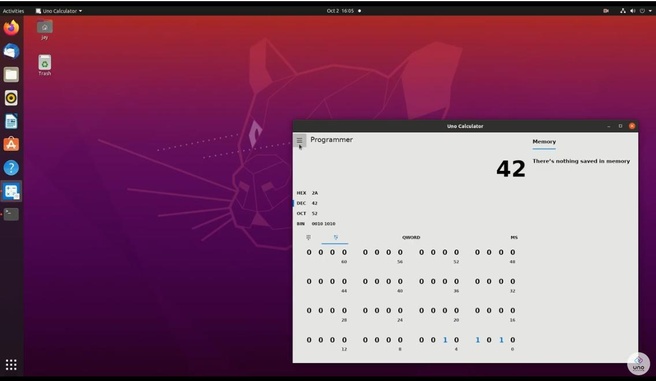Select the HEX 2A base row
Image resolution: width=656 pixels, height=381 pixels.
coord(410,193)
